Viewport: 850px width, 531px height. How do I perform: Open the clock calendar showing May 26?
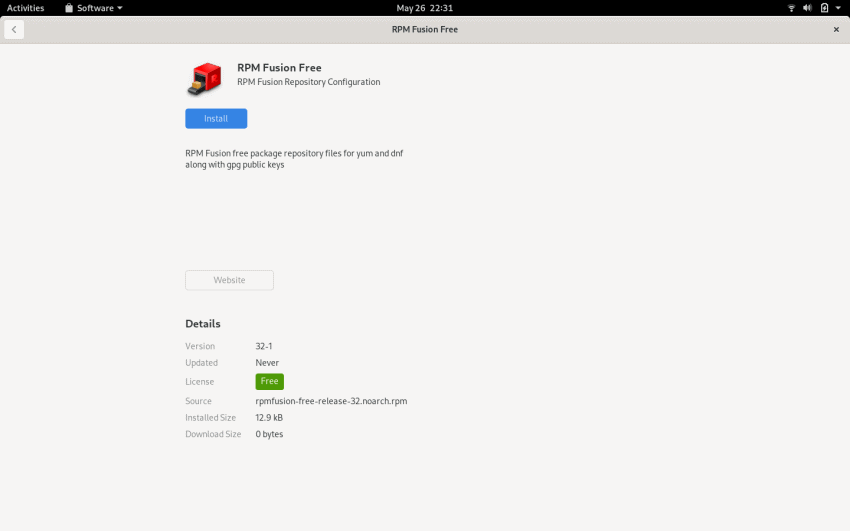pos(424,8)
